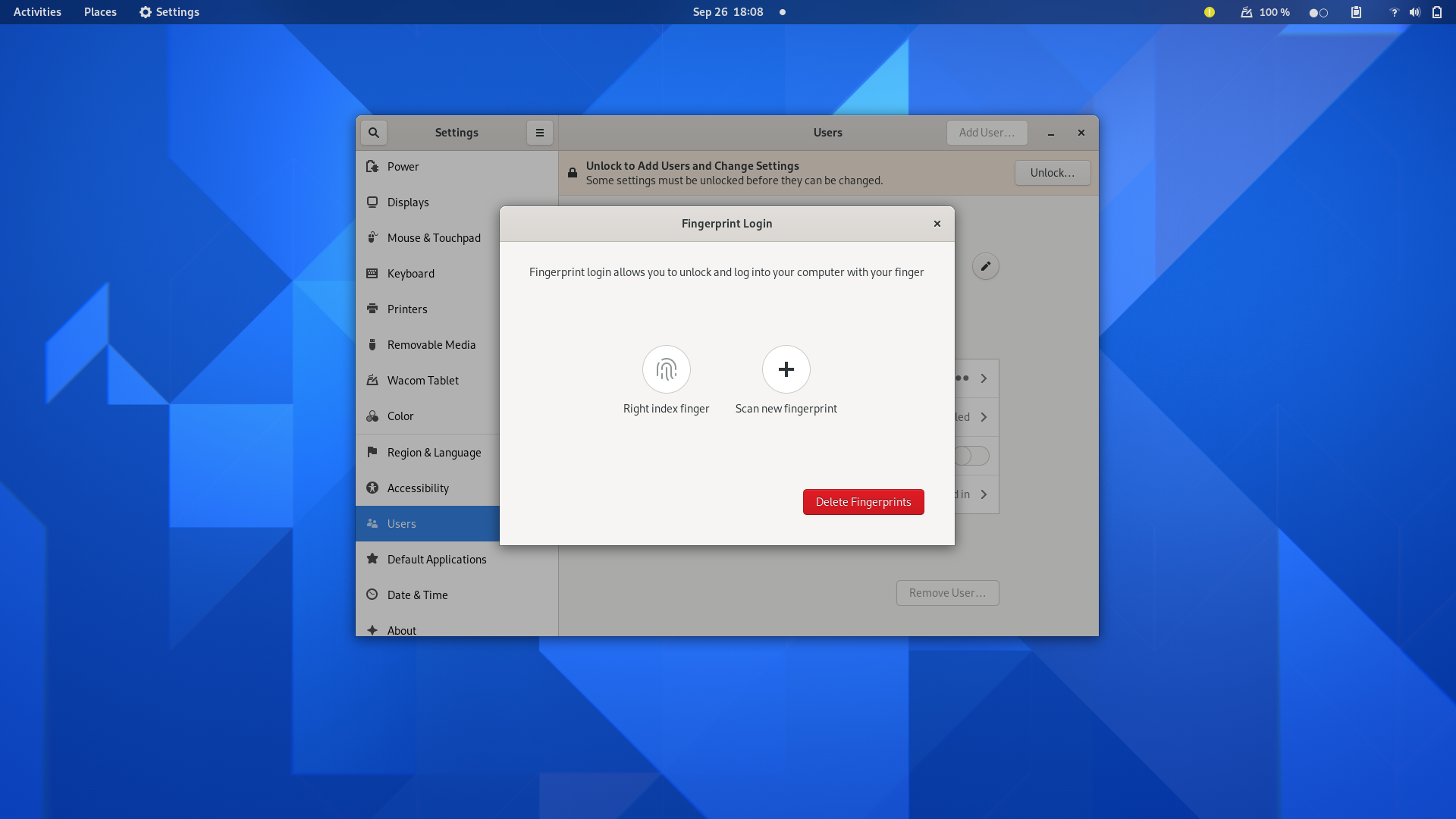
Task: Open Default Applications settings
Action: click(x=457, y=560)
